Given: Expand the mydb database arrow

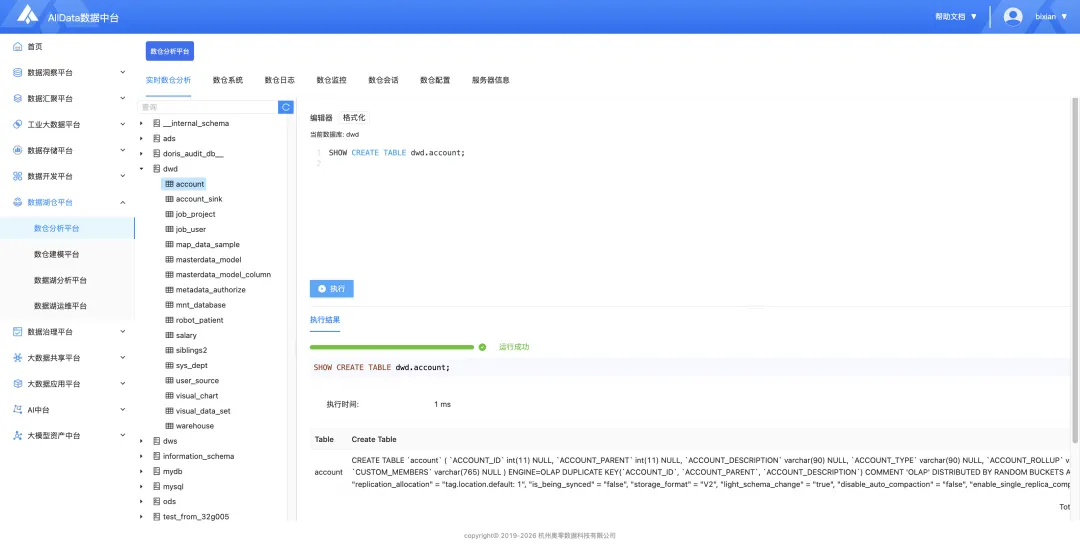Looking at the screenshot, I should pyautogui.click(x=141, y=471).
